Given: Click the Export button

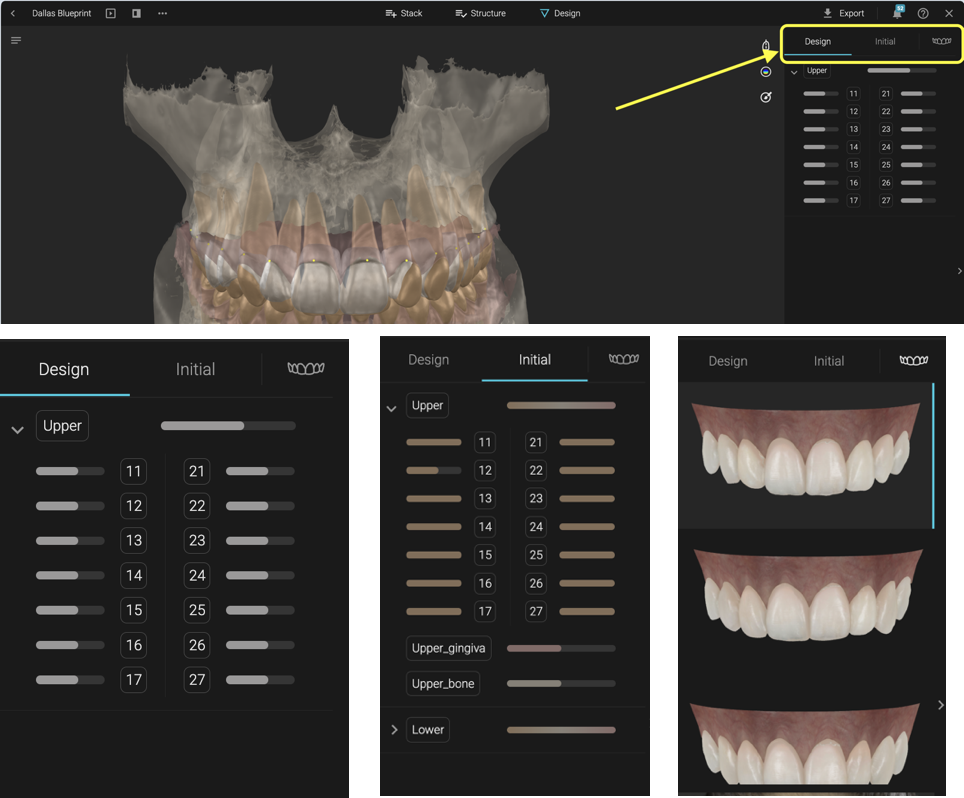Looking at the screenshot, I should click(x=843, y=14).
